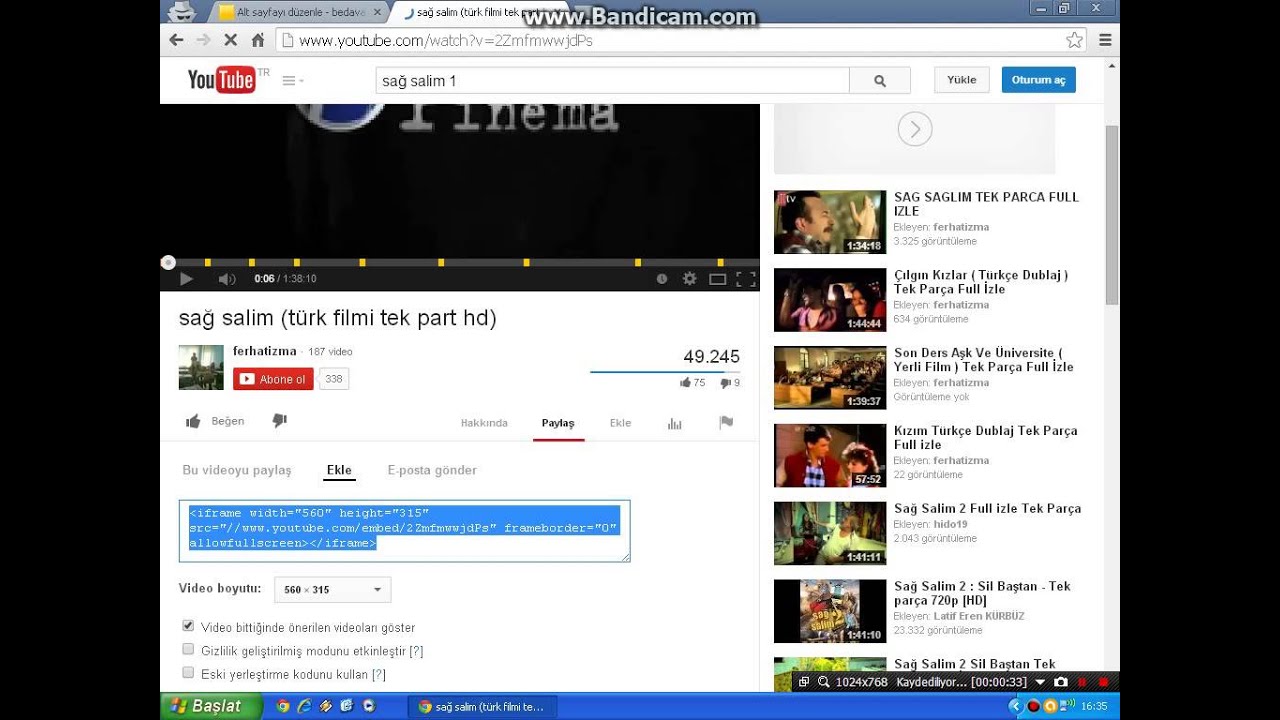Click the browser forward arrow
The width and height of the screenshot is (1280, 720).
204,40
